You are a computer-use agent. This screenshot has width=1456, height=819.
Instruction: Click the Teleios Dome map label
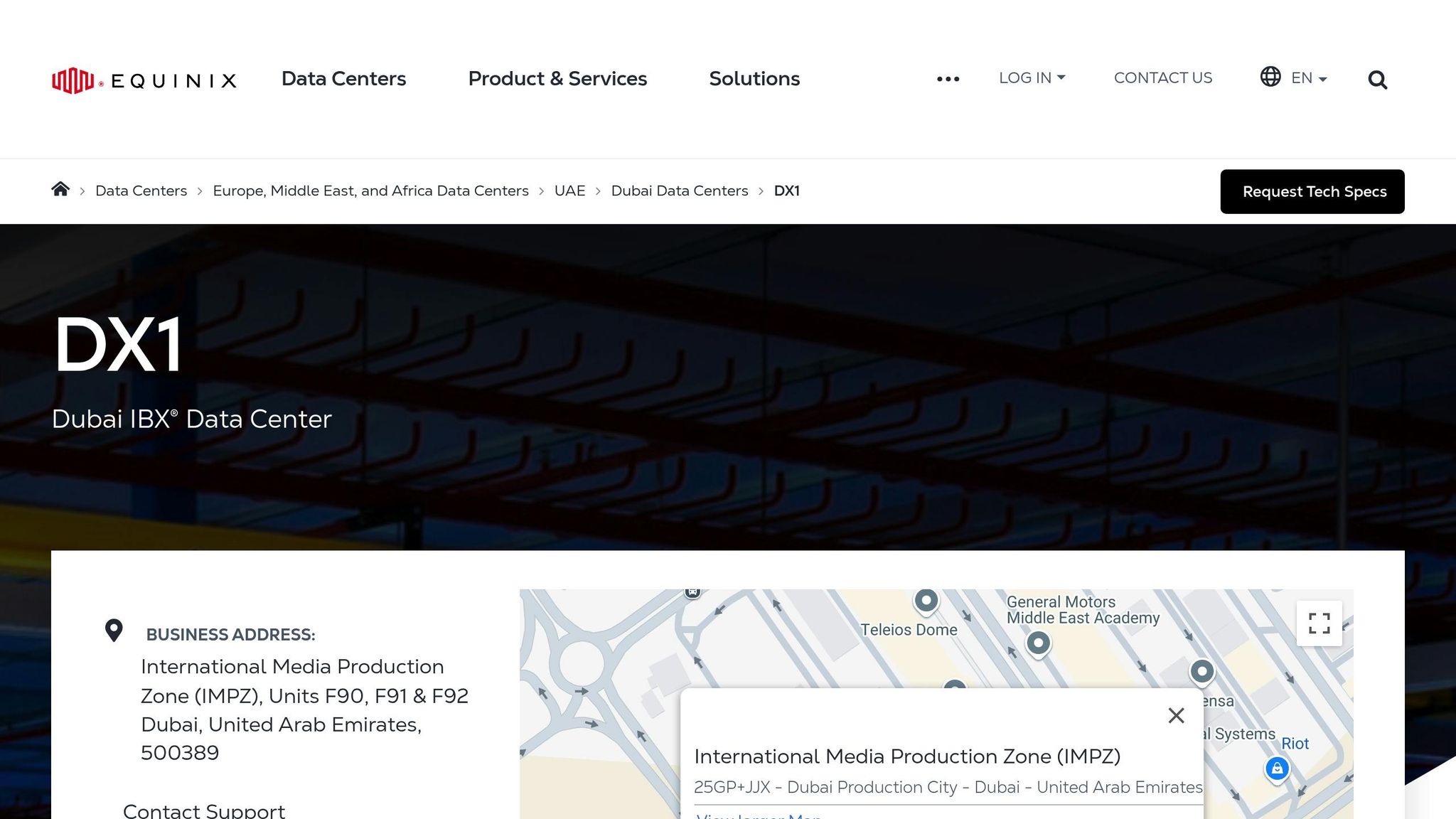[x=909, y=629]
